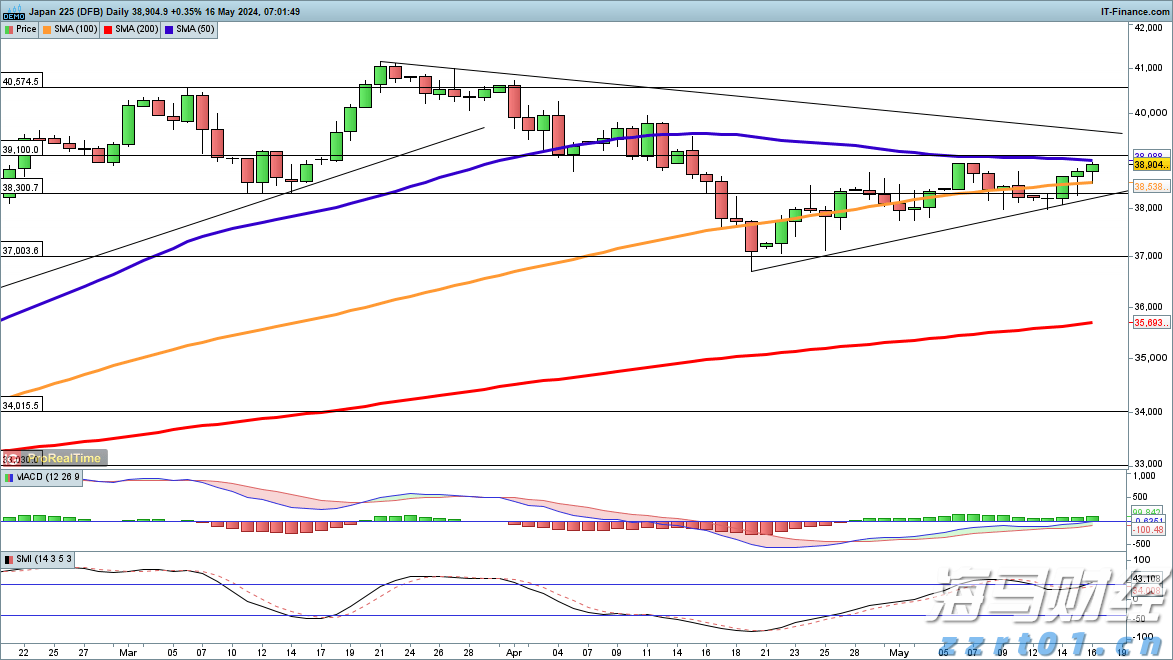The image size is (1173, 660).
Task: Click the 37,003.6 support level label
Action: click(x=21, y=250)
